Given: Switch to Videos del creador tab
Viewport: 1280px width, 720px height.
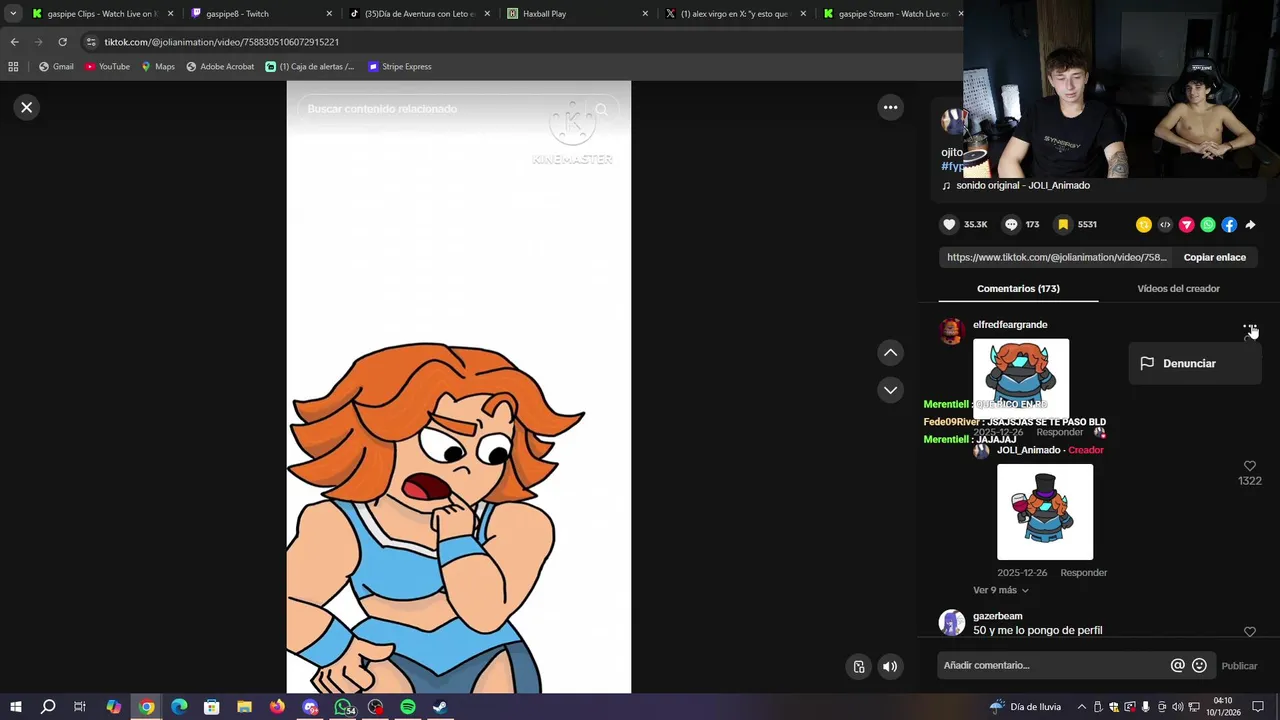Looking at the screenshot, I should (x=1178, y=289).
